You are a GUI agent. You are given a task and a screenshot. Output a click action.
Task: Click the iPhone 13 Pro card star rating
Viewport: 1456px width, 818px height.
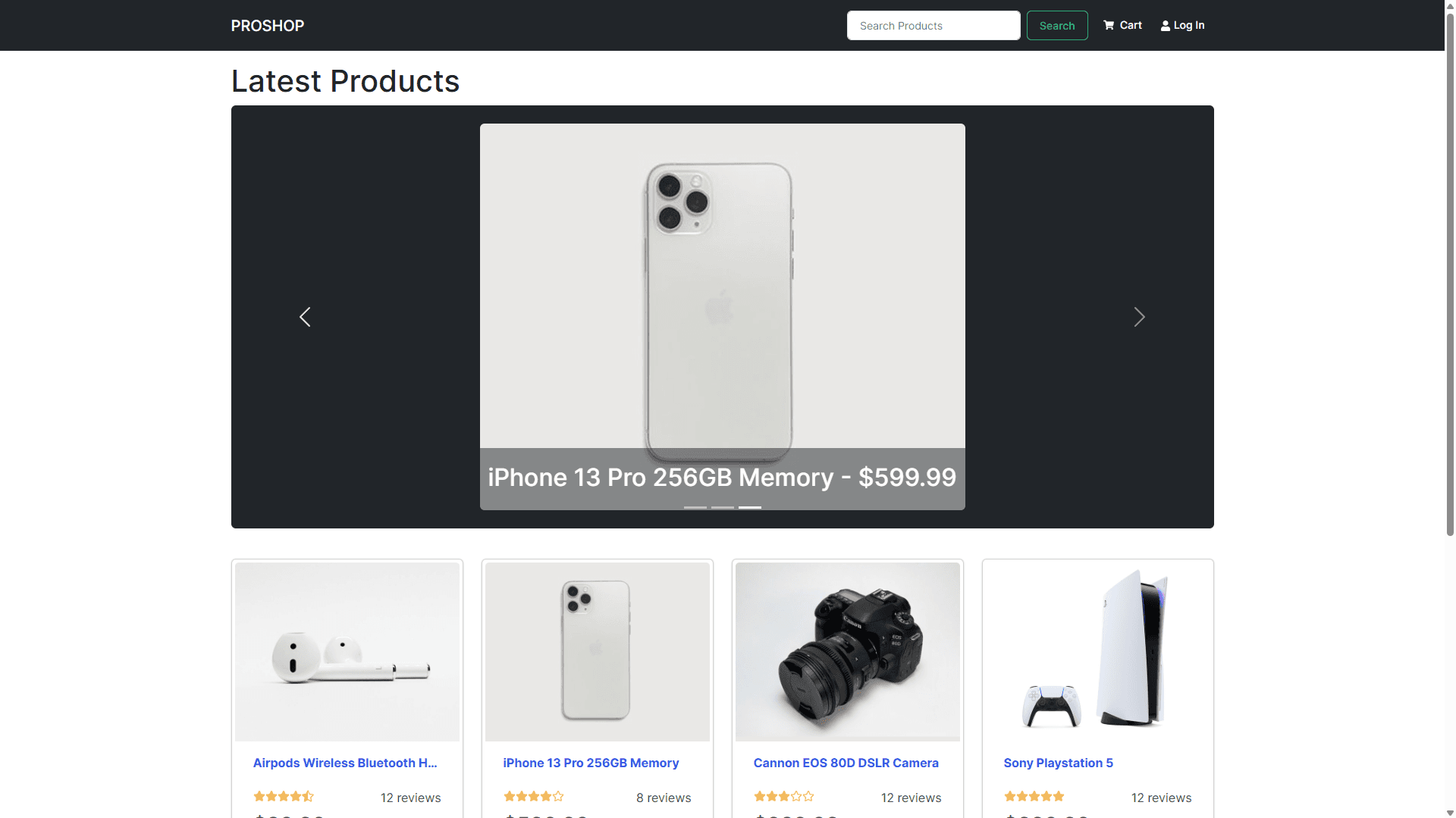click(534, 796)
